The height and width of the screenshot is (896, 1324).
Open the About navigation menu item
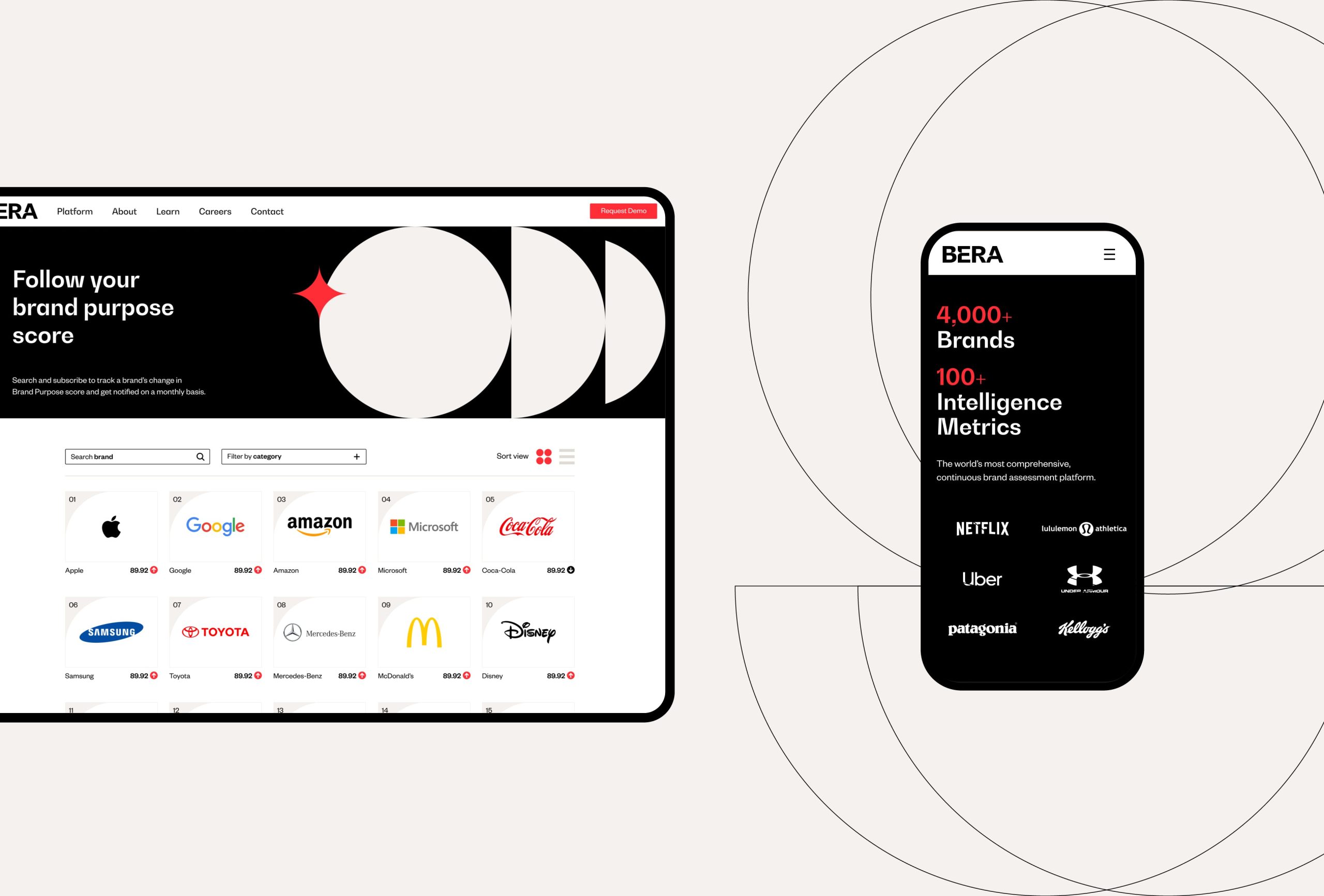tap(123, 211)
